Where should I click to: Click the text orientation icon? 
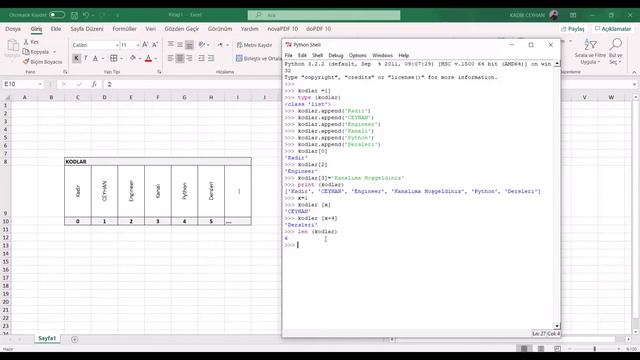[202, 45]
